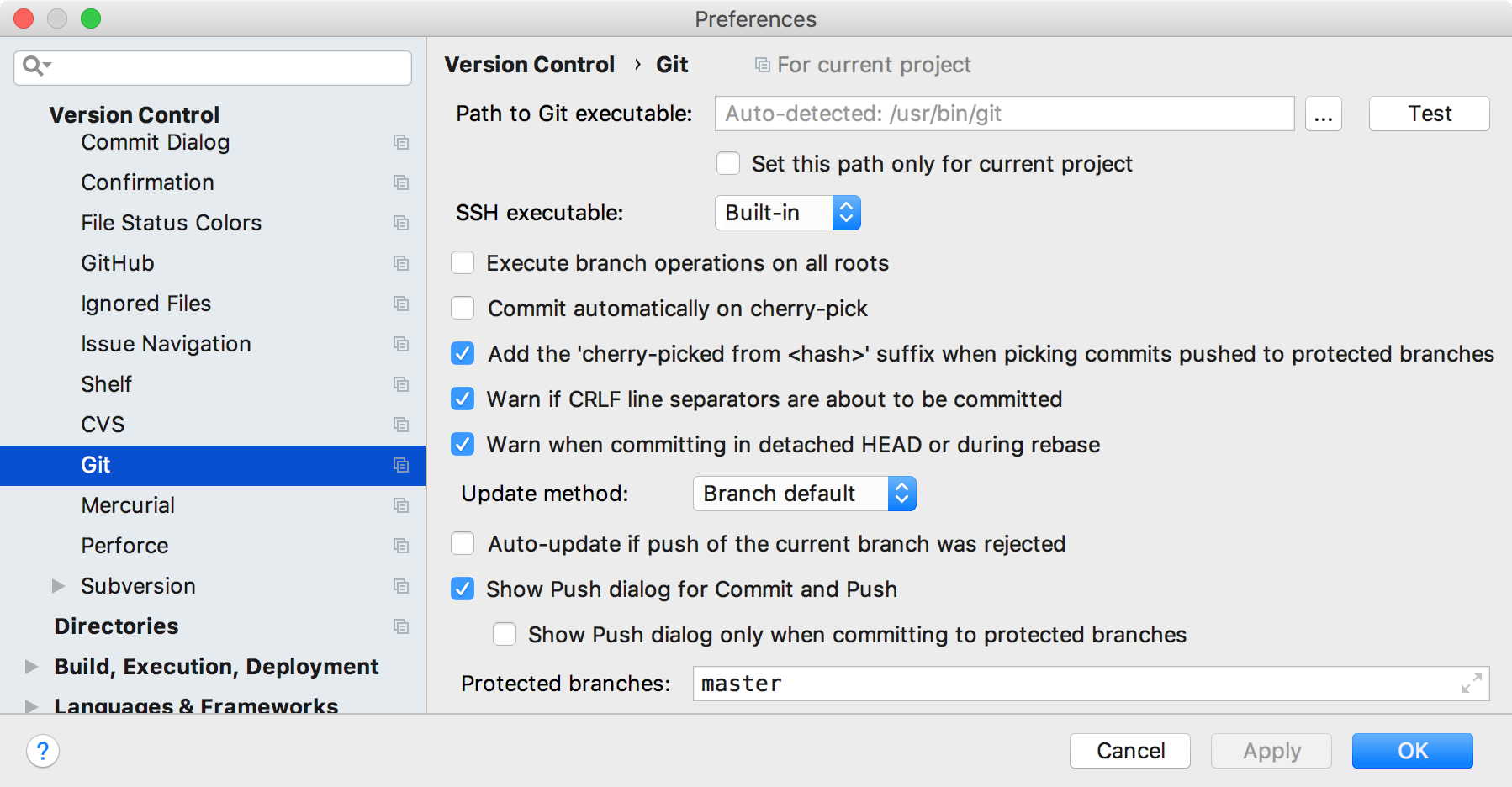Click the copy-settings icon beside Commit Dialog

pyautogui.click(x=401, y=142)
